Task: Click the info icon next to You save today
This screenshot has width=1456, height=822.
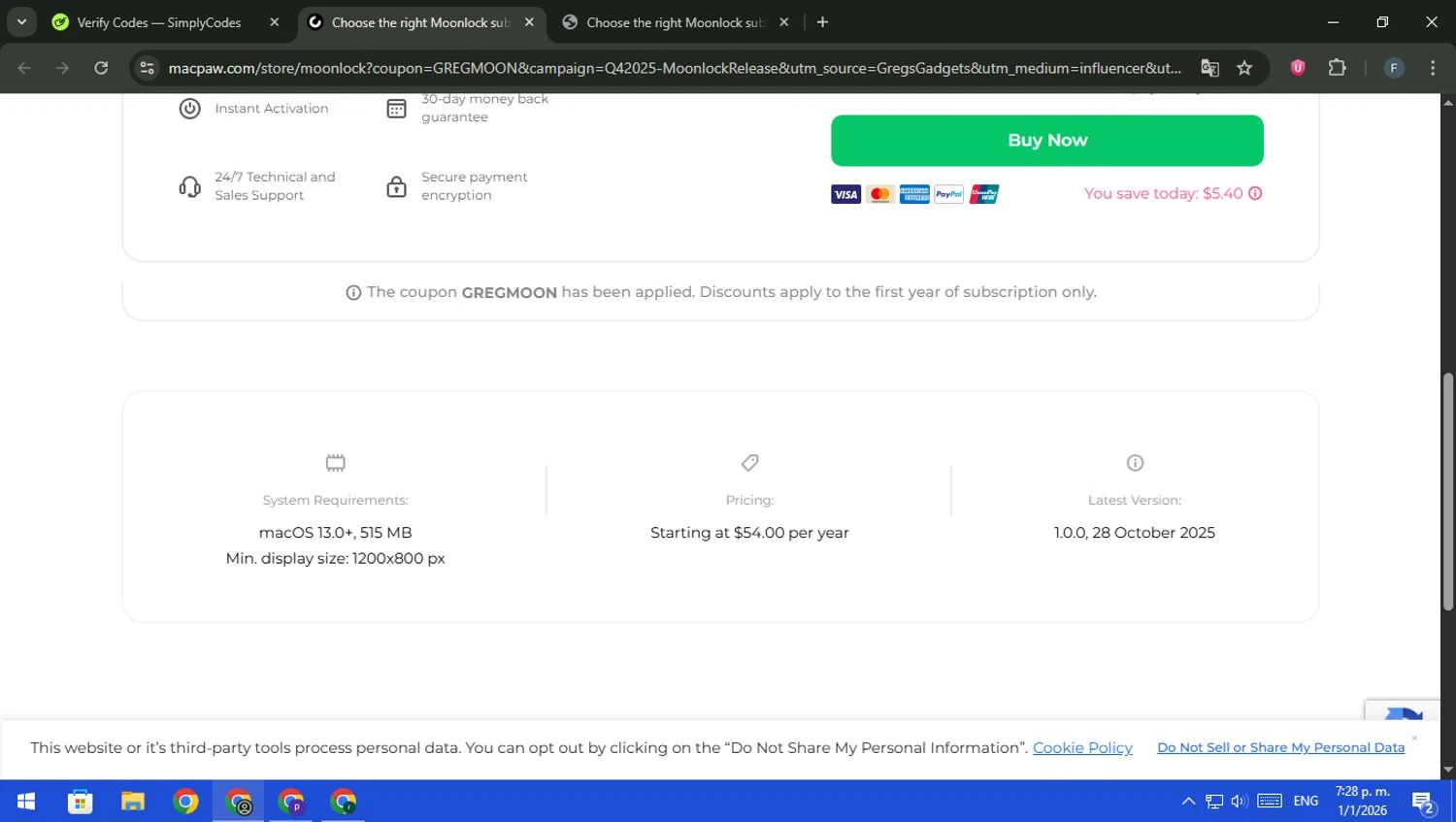Action: pos(1255,193)
